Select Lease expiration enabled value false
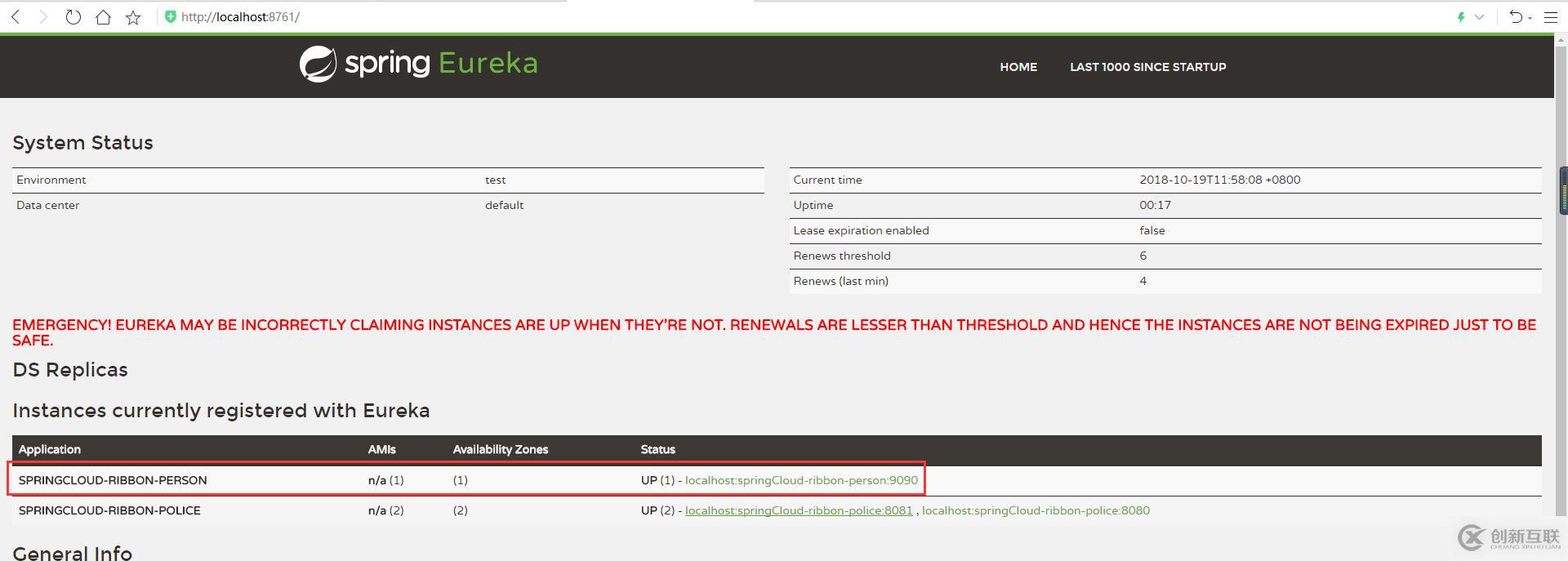1568x561 pixels. click(1152, 230)
